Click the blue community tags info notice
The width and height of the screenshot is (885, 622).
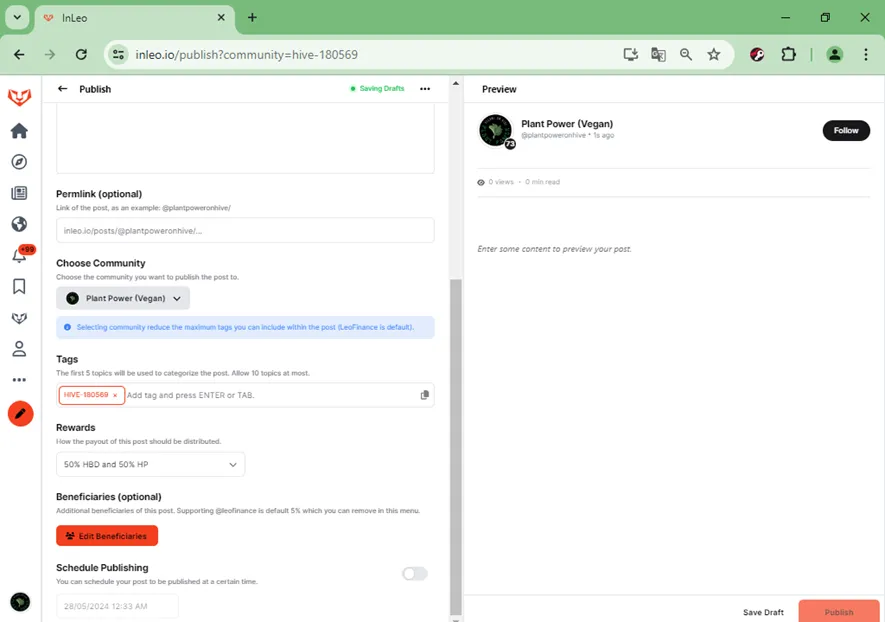pos(245,327)
